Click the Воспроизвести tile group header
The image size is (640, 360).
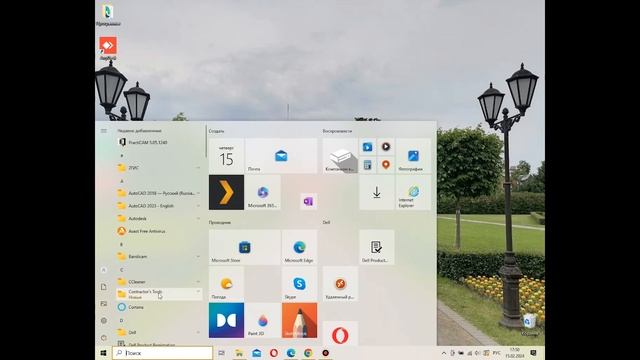point(337,131)
